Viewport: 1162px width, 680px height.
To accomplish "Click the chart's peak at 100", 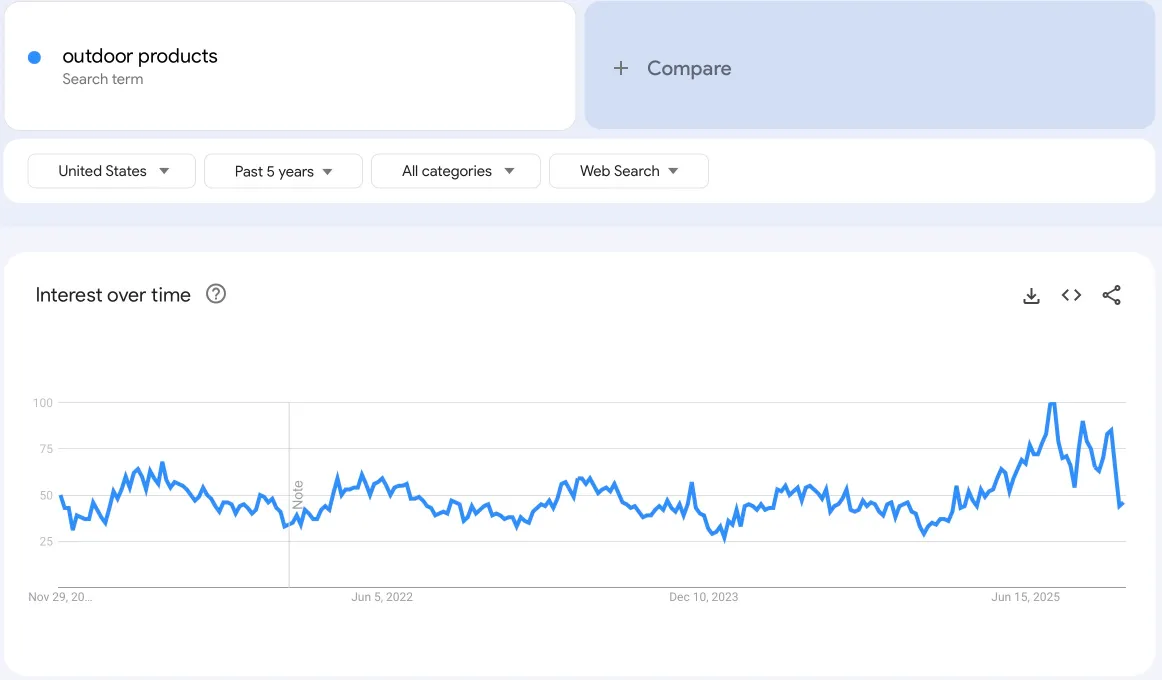I will pos(1051,403).
